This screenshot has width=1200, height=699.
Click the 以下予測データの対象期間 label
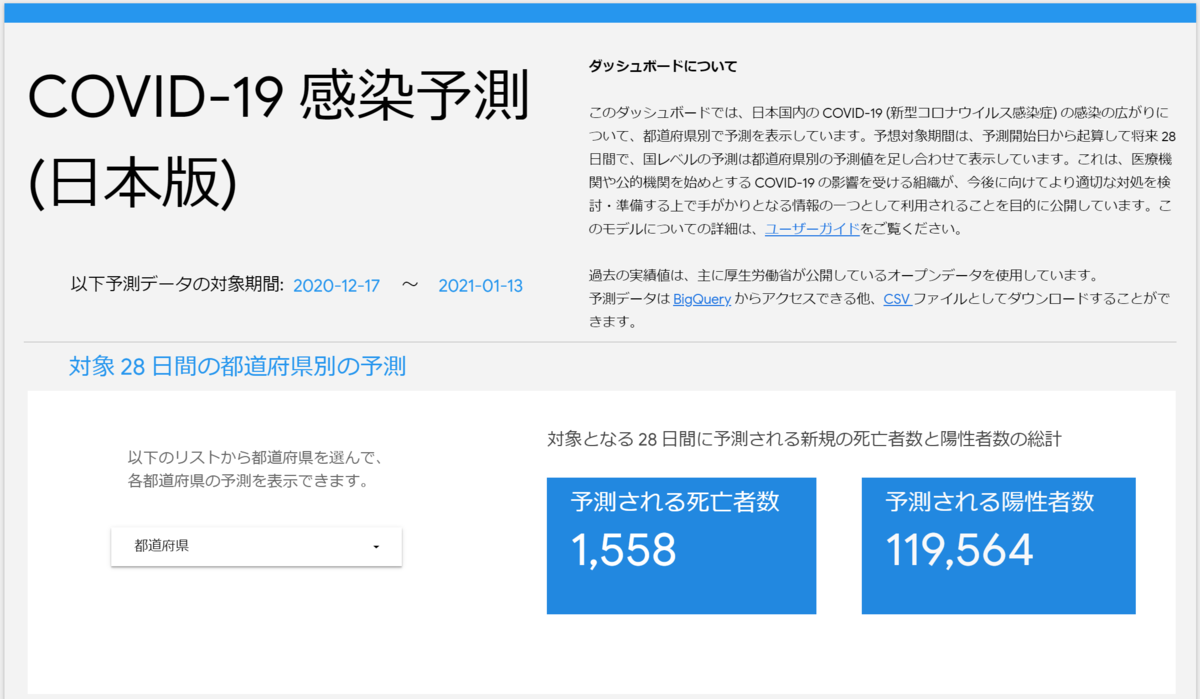pos(178,286)
